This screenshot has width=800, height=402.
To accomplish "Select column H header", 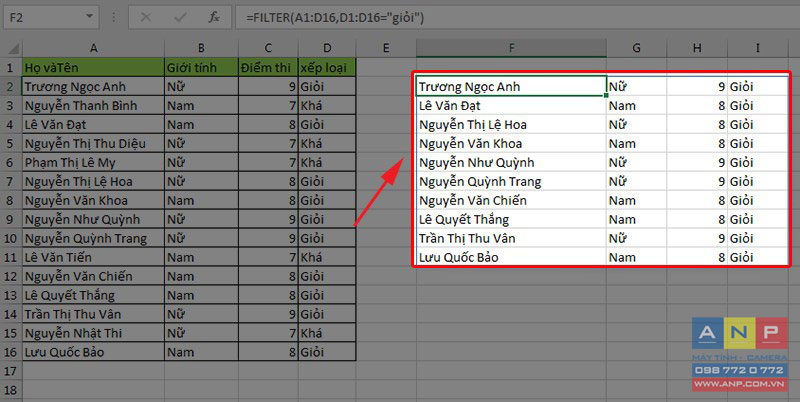I will pyautogui.click(x=697, y=48).
